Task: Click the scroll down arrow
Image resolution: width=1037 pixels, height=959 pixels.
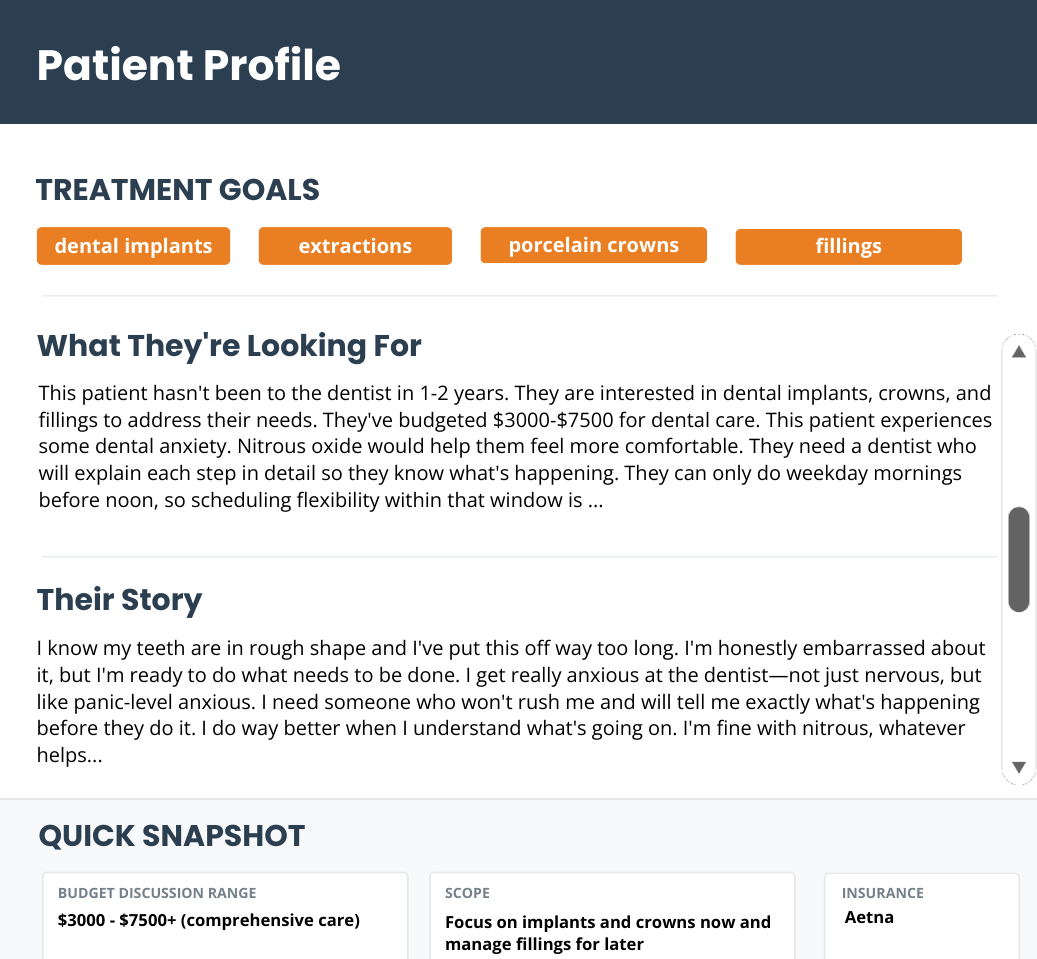Action: (x=1018, y=767)
